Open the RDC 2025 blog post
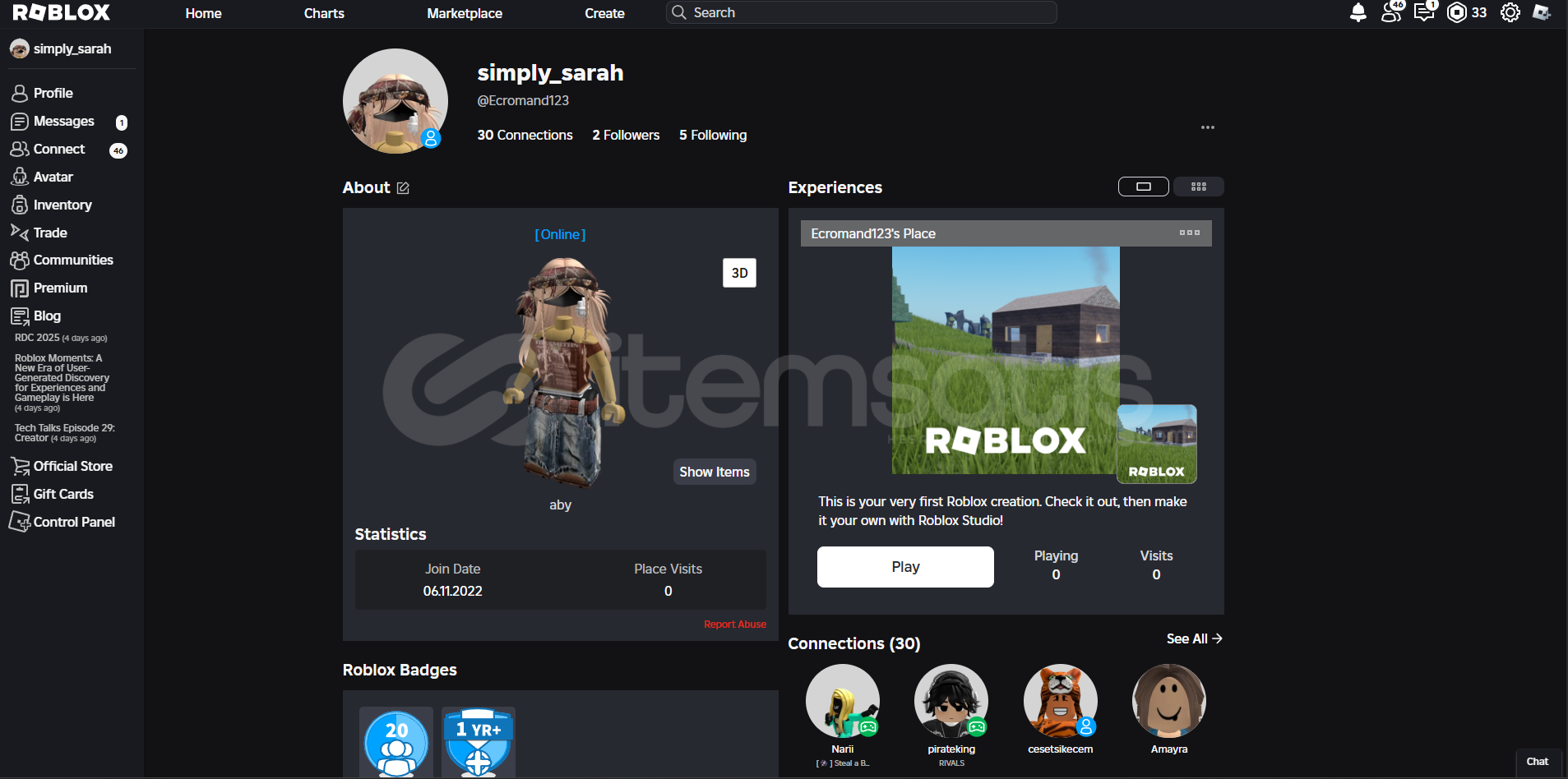 tap(61, 338)
